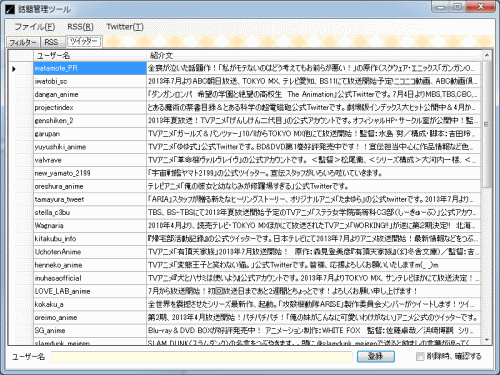Select the projectindex cell

(90, 108)
